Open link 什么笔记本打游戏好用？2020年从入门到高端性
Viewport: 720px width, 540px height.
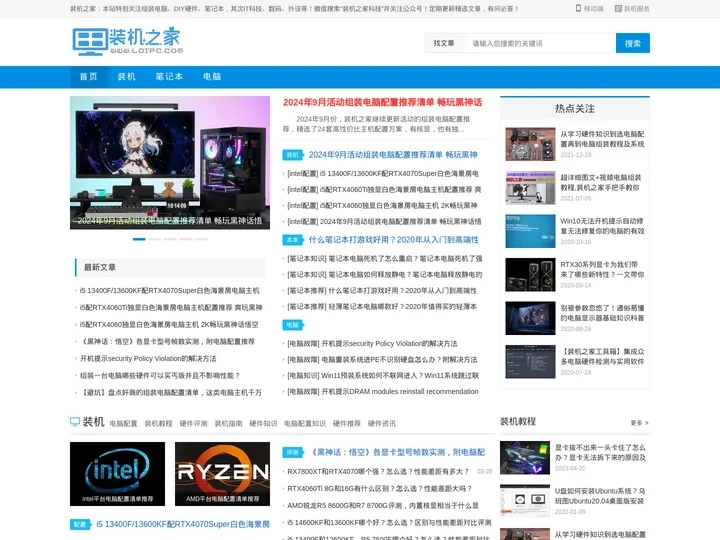point(394,240)
